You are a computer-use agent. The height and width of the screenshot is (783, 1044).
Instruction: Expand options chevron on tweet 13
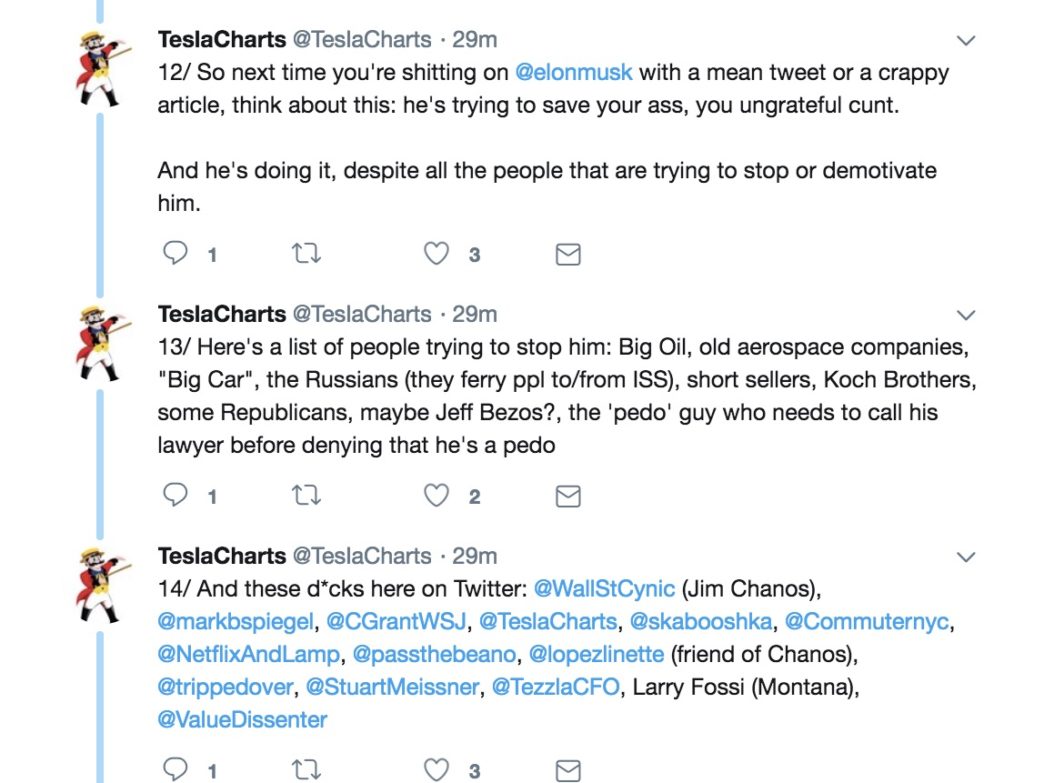(x=965, y=315)
